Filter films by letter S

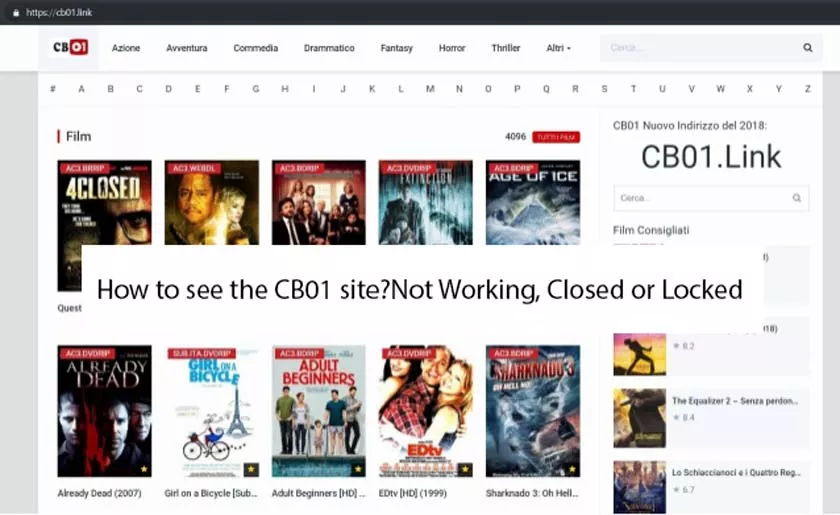pyautogui.click(x=604, y=89)
